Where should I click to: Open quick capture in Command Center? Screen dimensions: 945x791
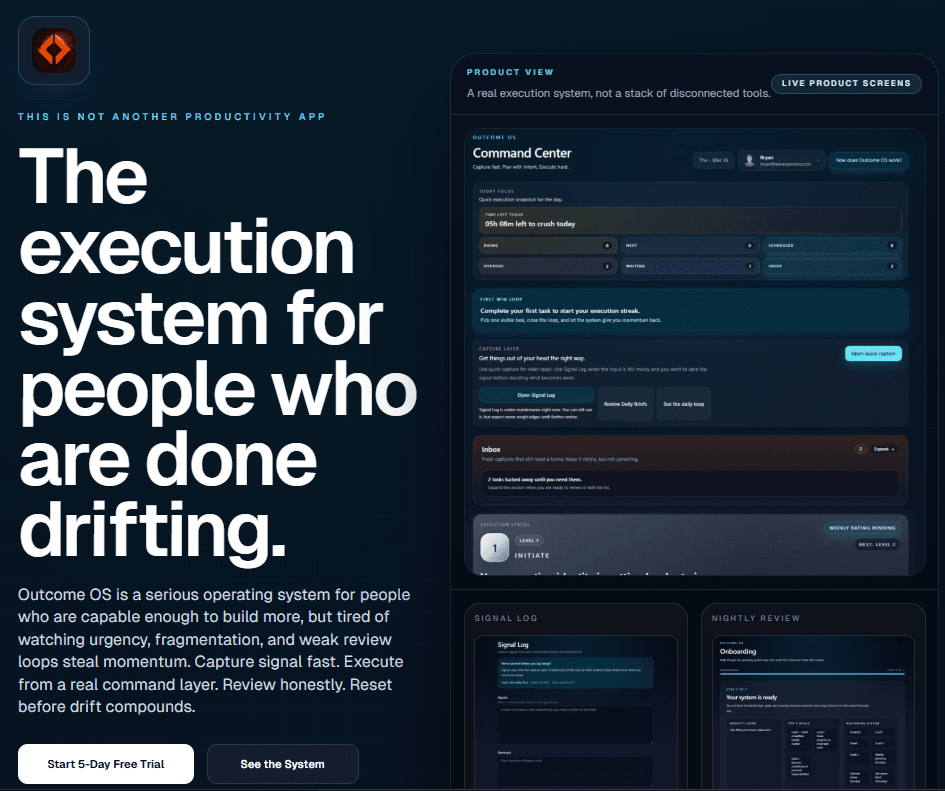click(873, 354)
